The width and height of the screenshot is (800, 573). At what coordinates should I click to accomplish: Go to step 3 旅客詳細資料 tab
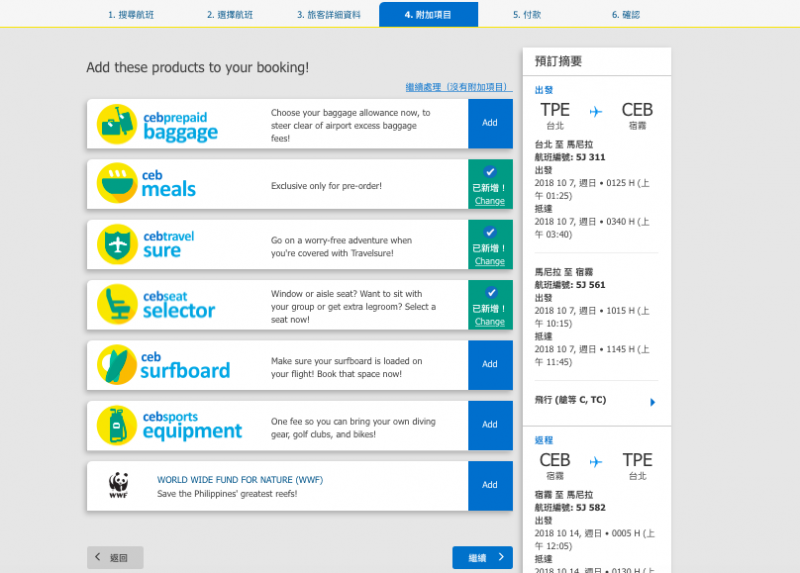tap(329, 15)
